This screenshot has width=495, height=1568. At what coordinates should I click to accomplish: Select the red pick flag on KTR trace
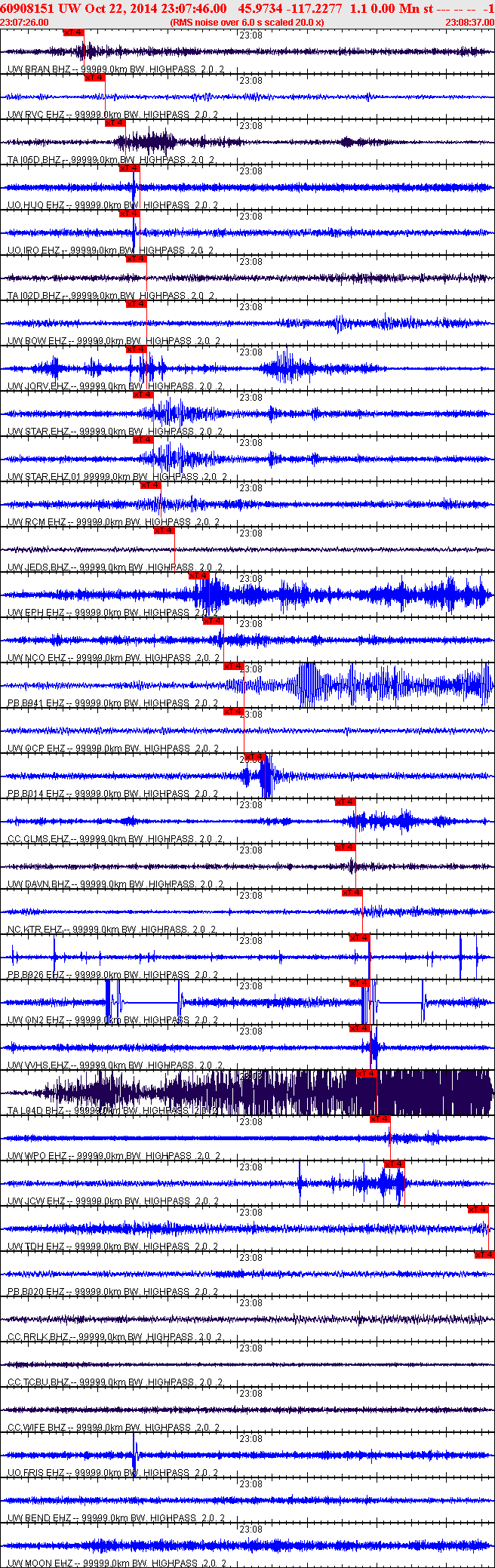352,893
